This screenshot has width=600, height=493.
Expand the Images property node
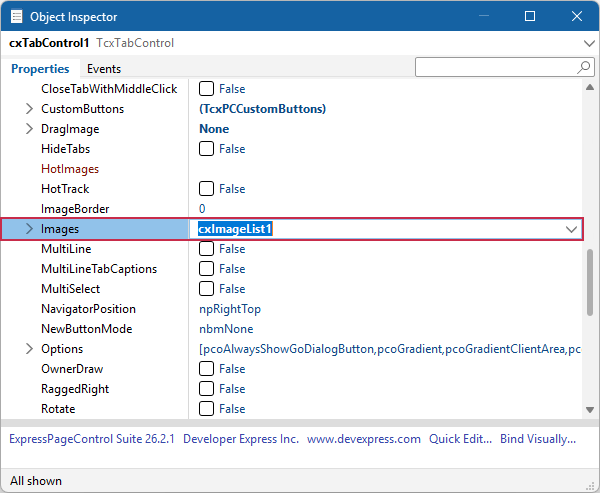click(29, 229)
